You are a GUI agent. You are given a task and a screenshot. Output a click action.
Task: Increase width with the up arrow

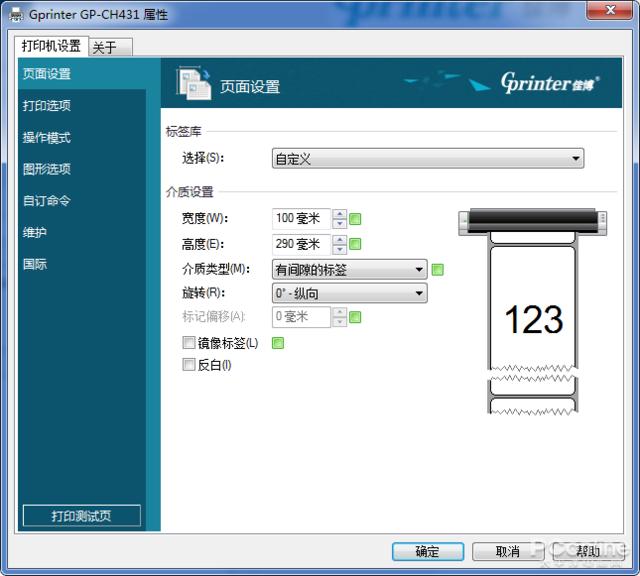(340, 214)
